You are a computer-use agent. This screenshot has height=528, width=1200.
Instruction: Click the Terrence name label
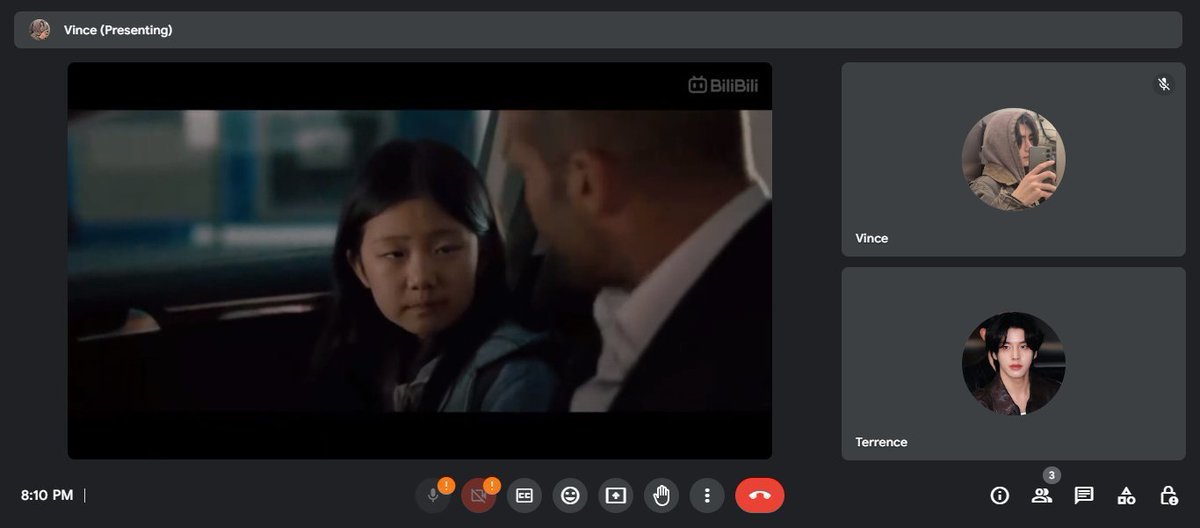coord(882,442)
